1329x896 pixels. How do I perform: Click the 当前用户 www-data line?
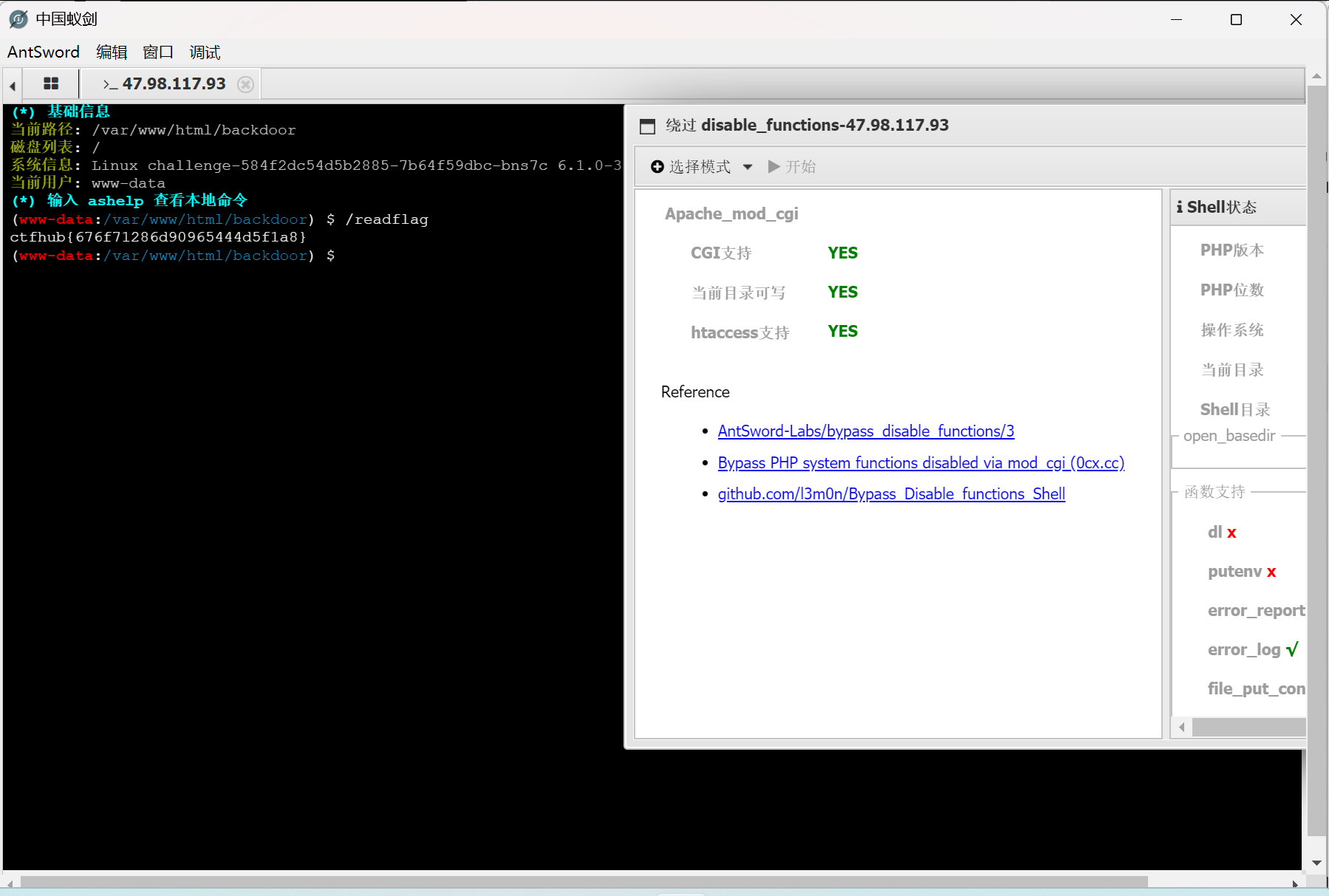[88, 183]
